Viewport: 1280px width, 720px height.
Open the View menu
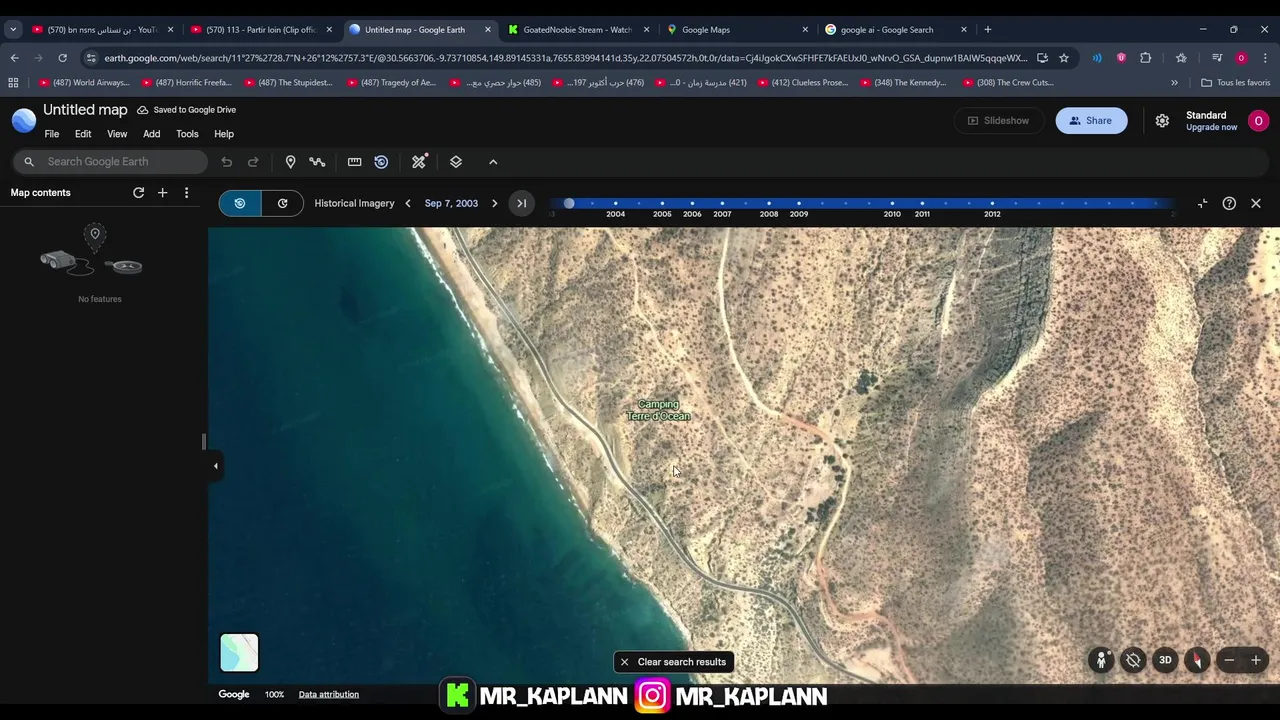[x=117, y=134]
